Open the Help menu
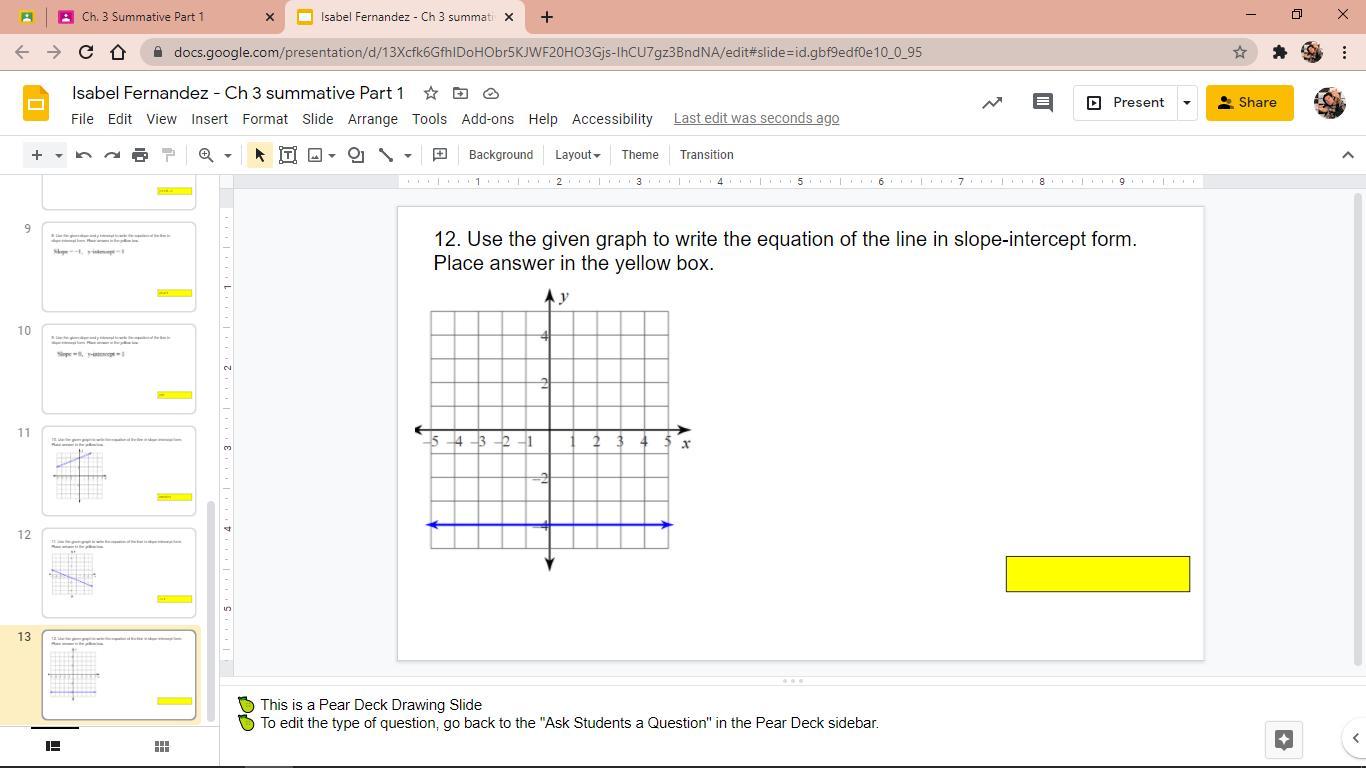This screenshot has width=1366, height=768. pos(543,119)
